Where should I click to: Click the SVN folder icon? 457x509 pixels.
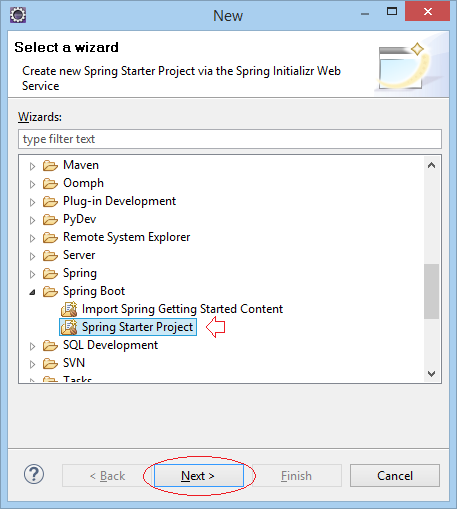click(x=50, y=363)
